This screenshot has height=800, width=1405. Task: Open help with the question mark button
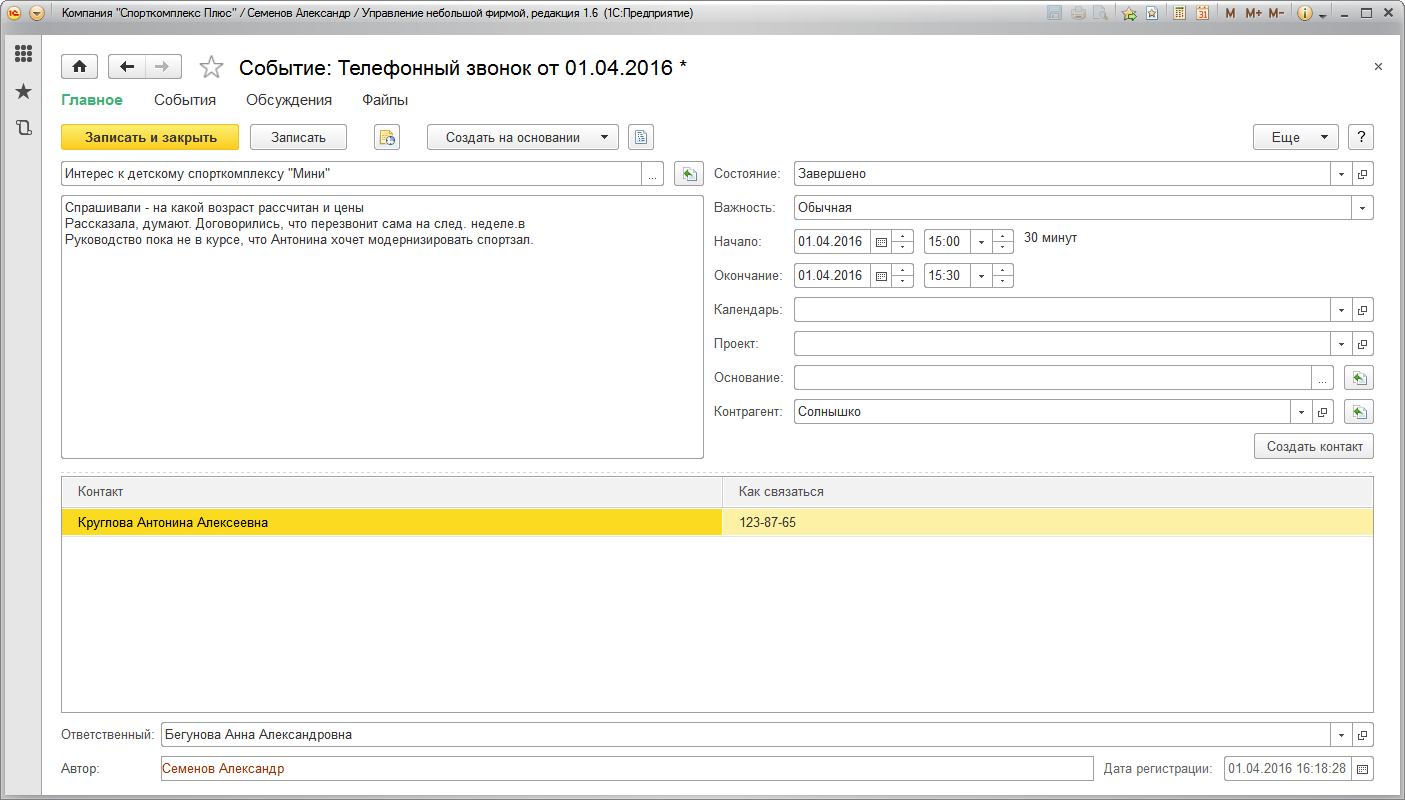pyautogui.click(x=1360, y=137)
